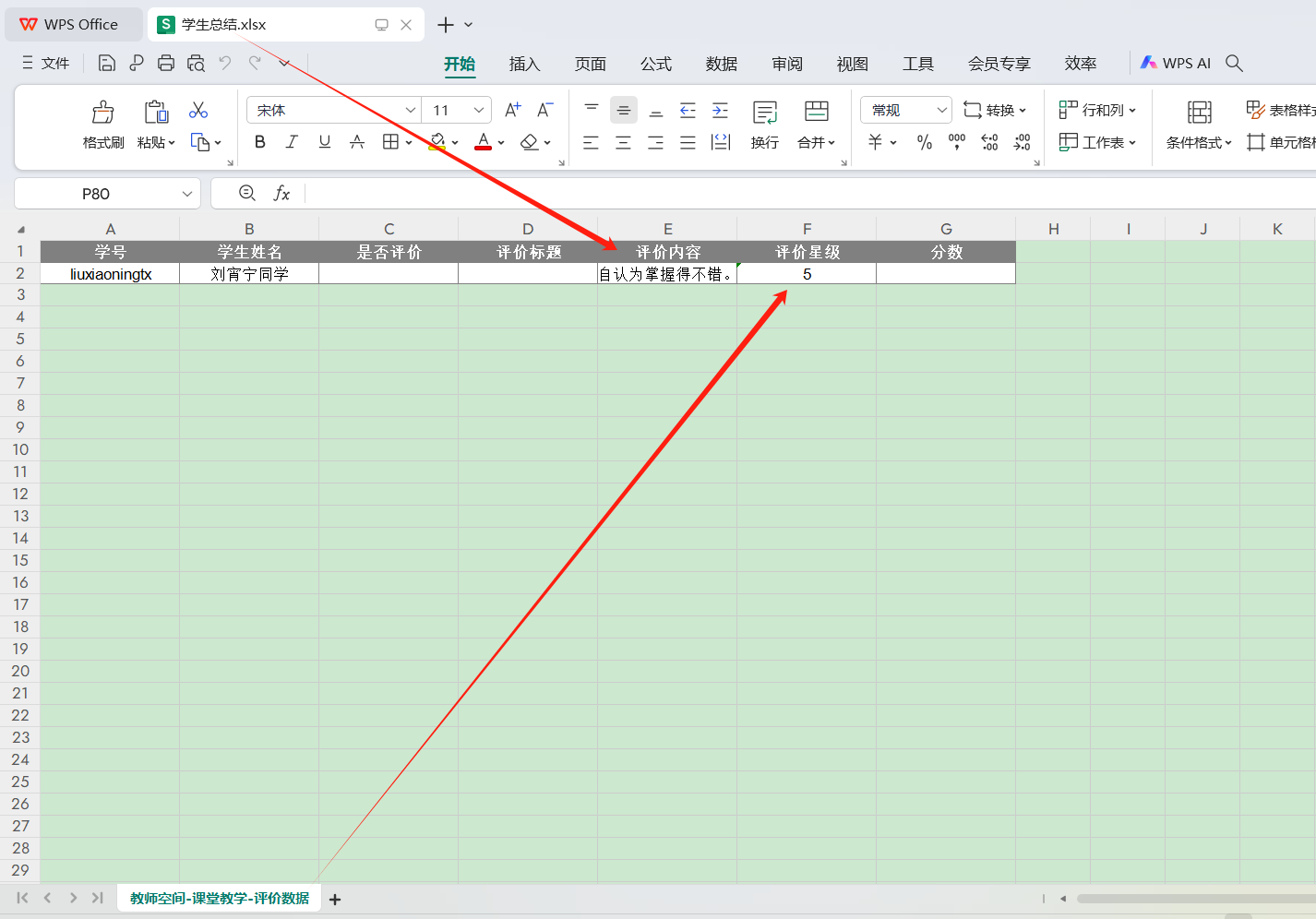
Task: Open the font size dropdown
Action: pos(479,110)
